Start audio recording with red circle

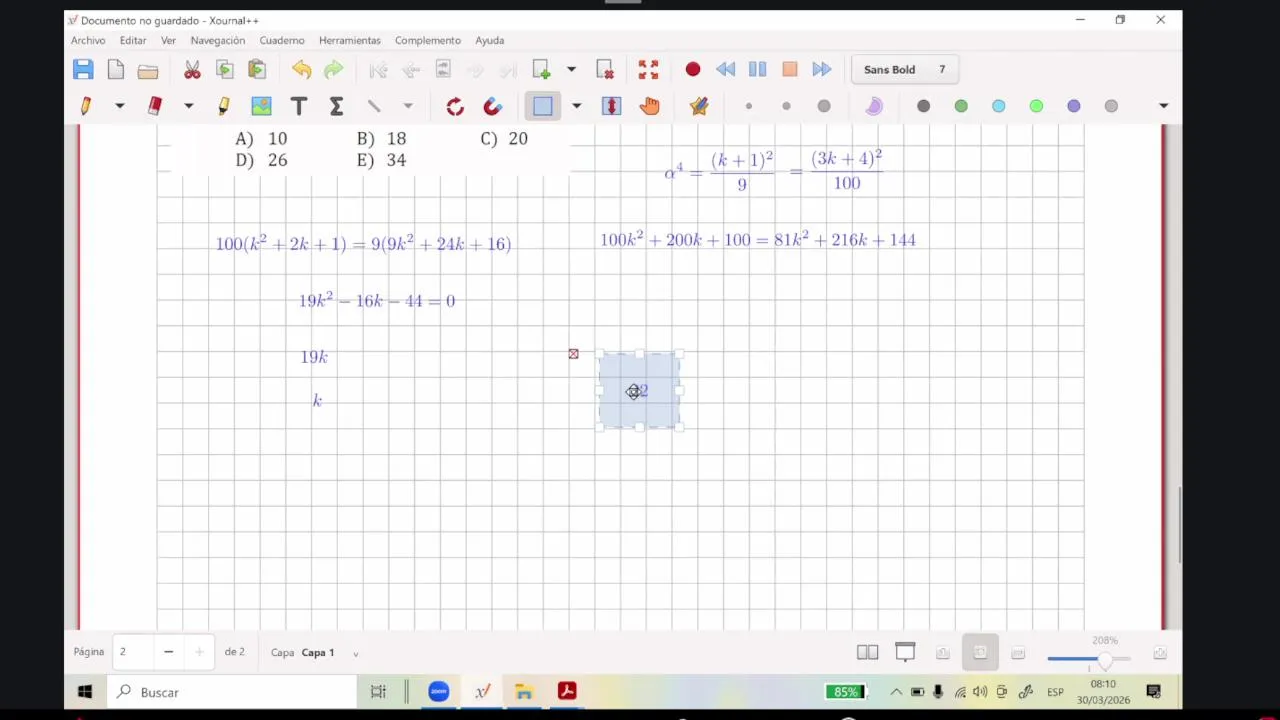point(693,69)
